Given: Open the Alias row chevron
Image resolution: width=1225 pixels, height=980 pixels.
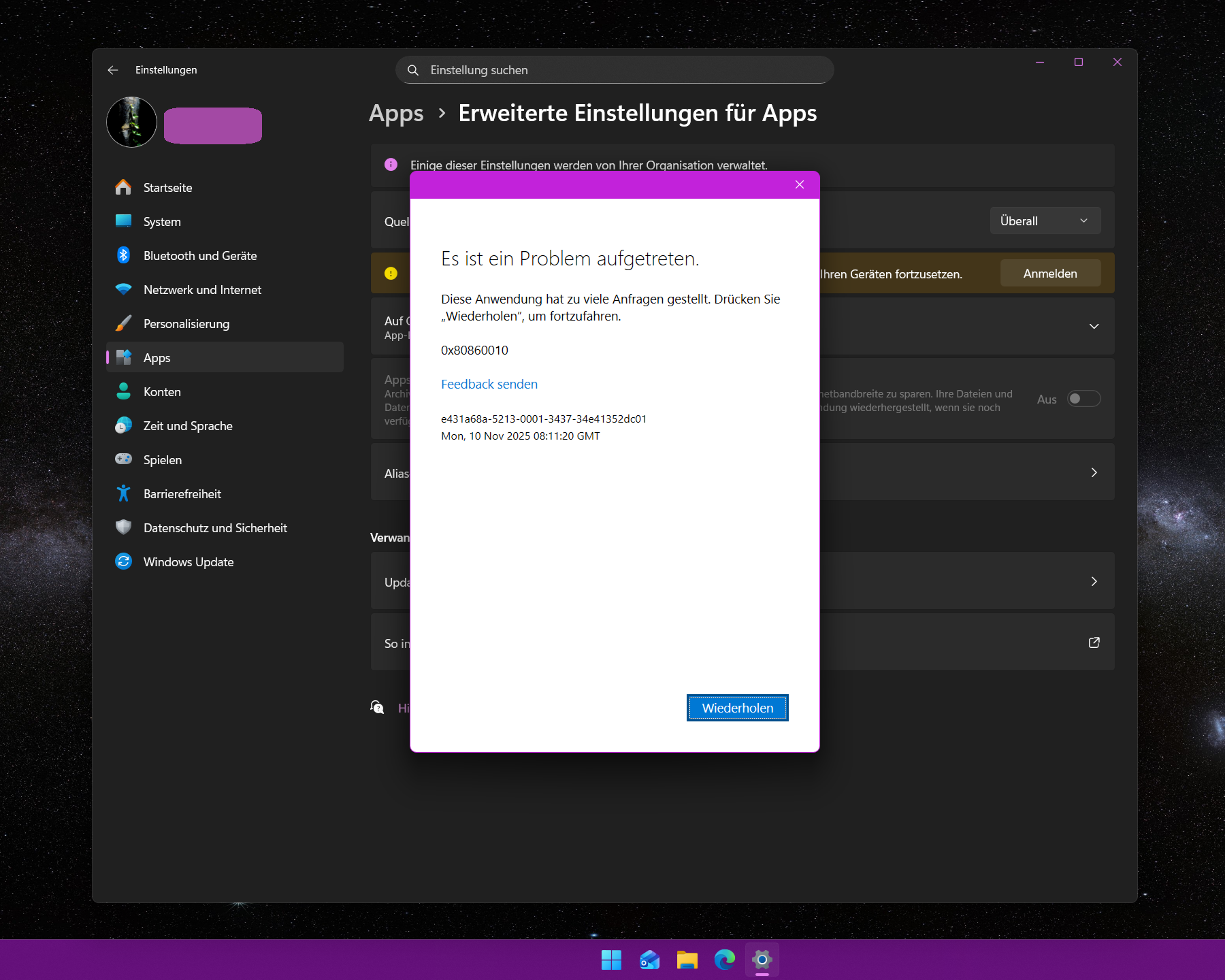Looking at the screenshot, I should (1094, 472).
